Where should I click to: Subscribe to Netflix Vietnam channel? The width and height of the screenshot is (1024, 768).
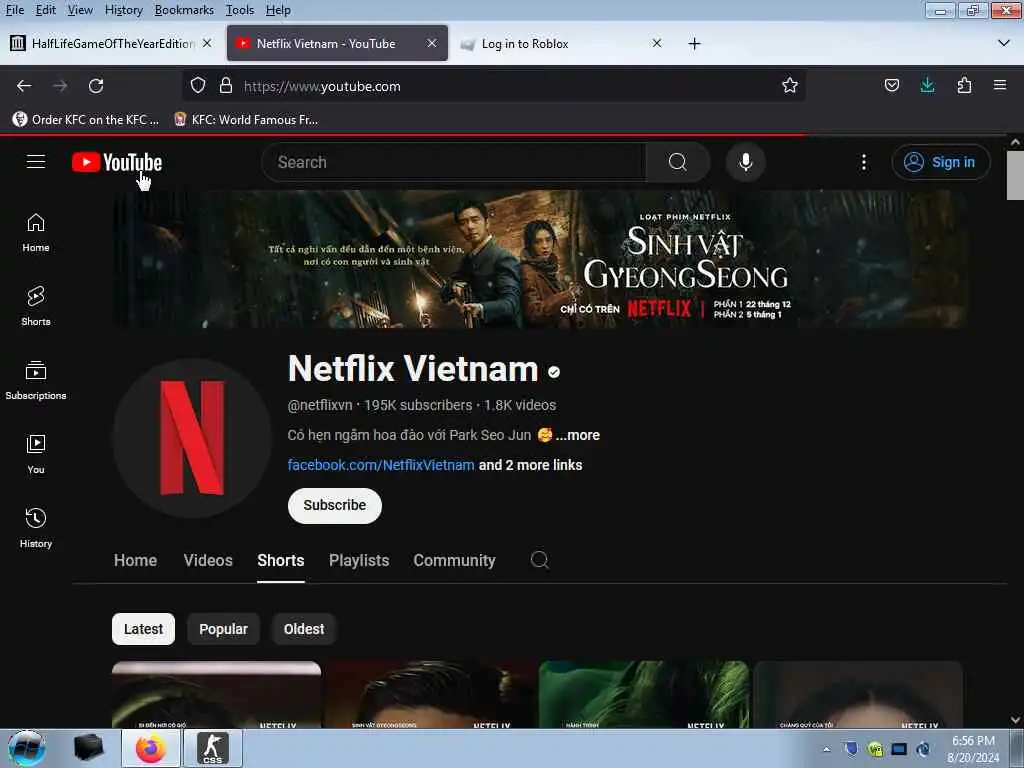(x=334, y=505)
